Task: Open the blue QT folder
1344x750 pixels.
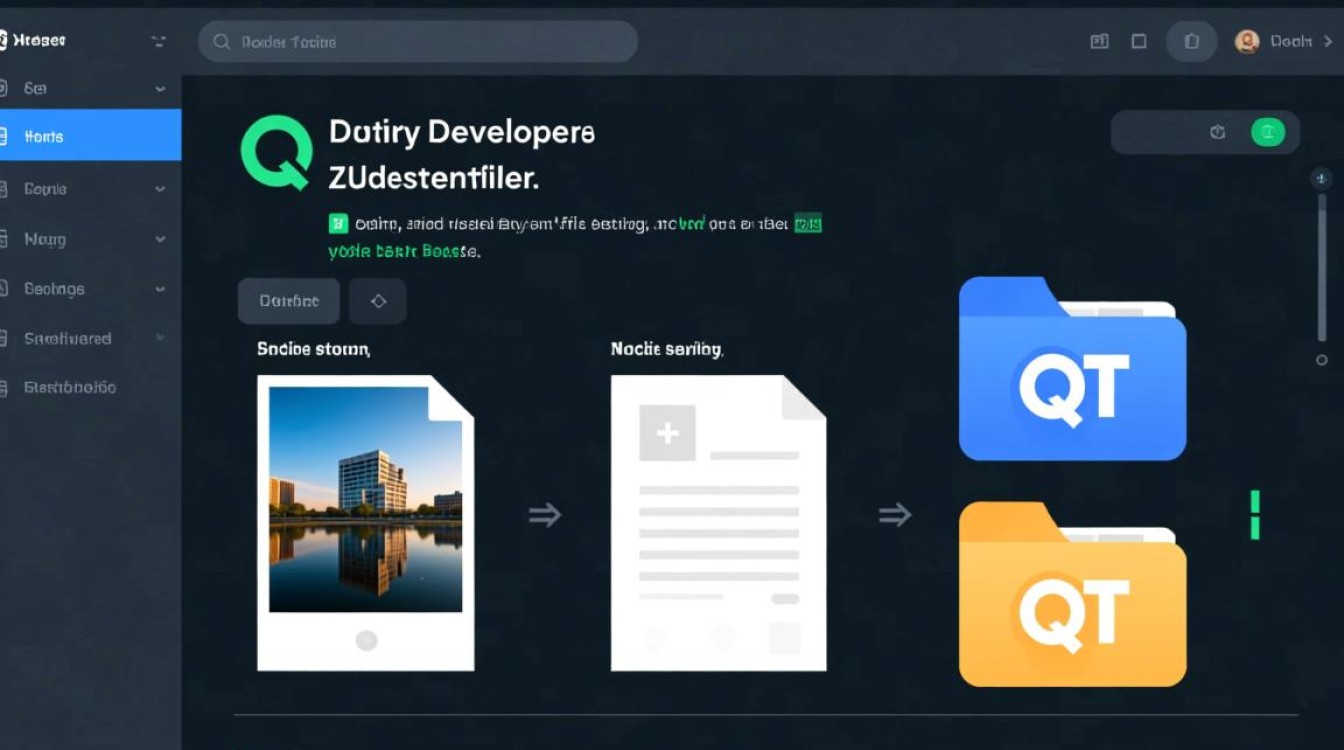Action: (x=1072, y=370)
